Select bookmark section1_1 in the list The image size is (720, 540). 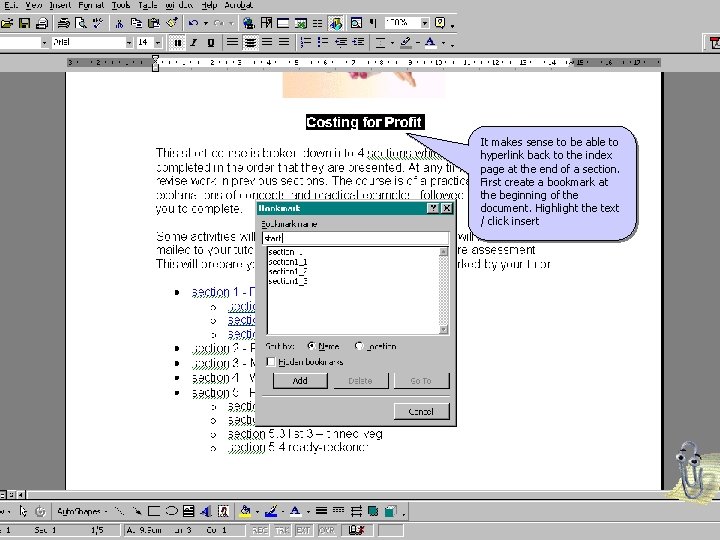[x=288, y=262]
